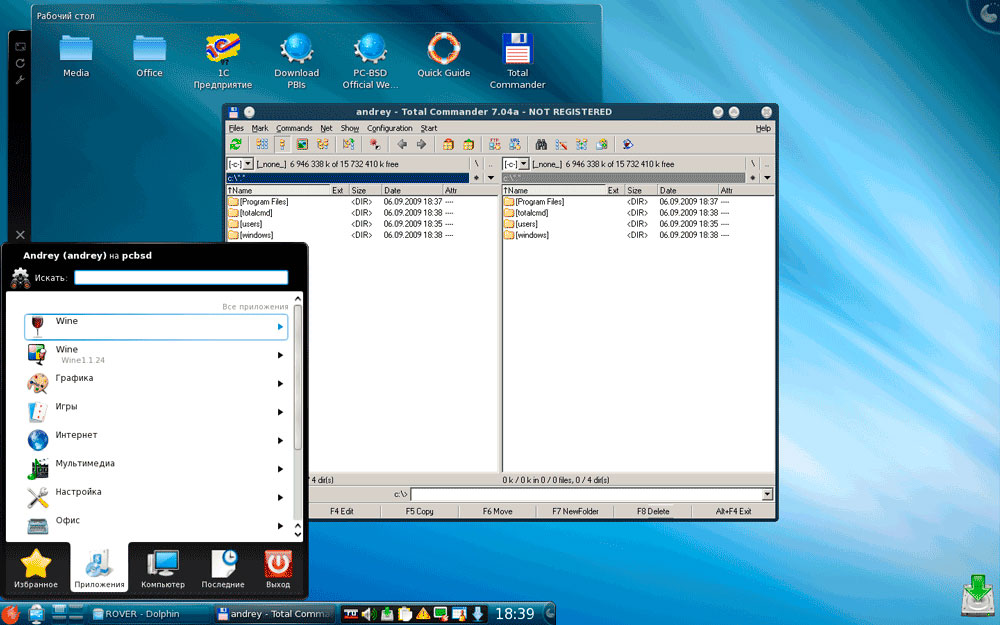Toggle Brief view mode in the toolbar
Screen dimensions: 1000x625
point(262,144)
